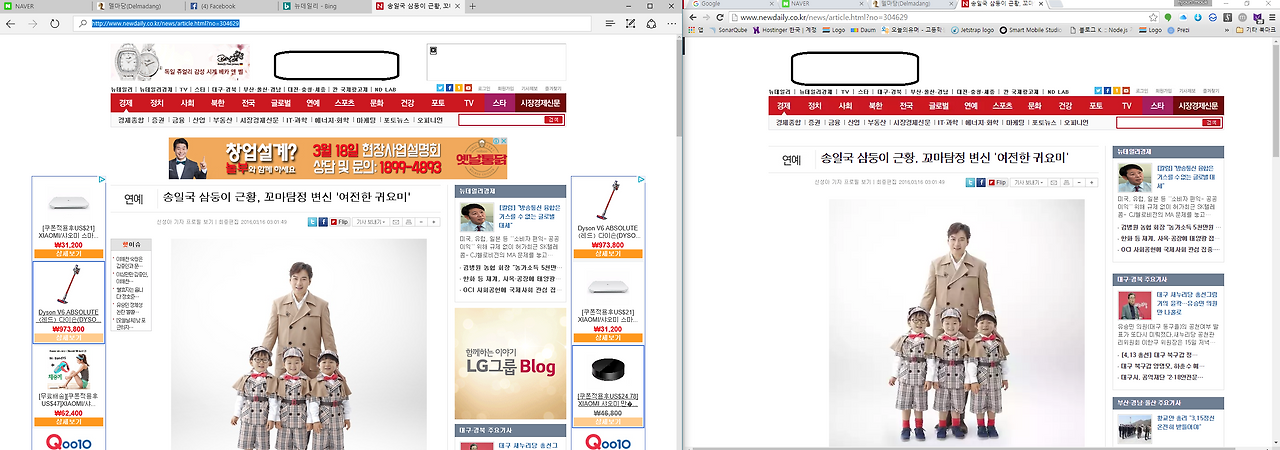
Task: Click the Chrome page vertical scrollbar
Action: (1274, 100)
